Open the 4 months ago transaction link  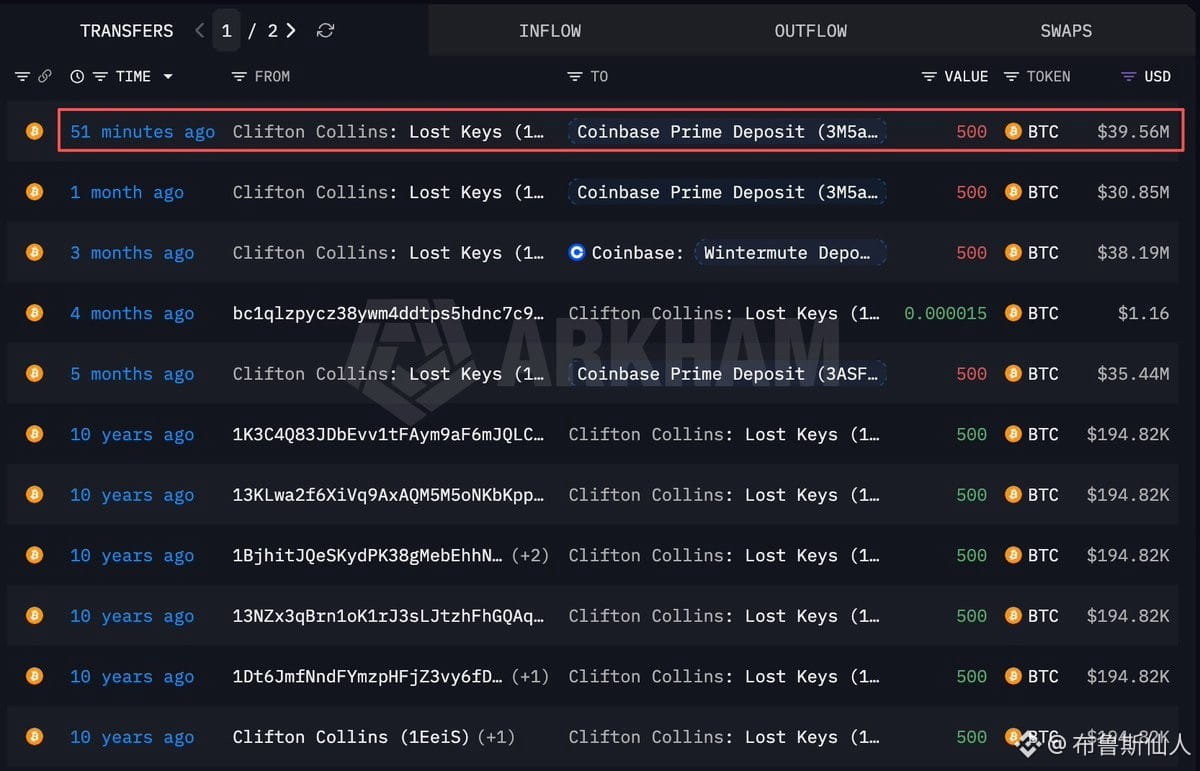[x=132, y=313]
